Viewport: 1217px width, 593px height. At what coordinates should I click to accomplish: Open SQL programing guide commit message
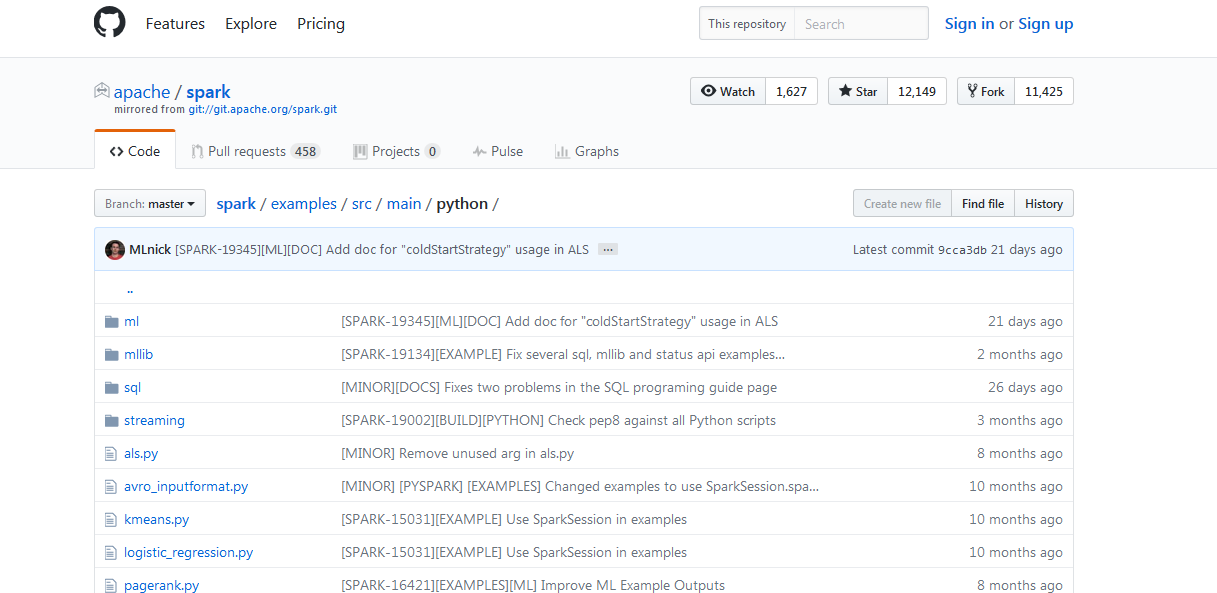(559, 387)
